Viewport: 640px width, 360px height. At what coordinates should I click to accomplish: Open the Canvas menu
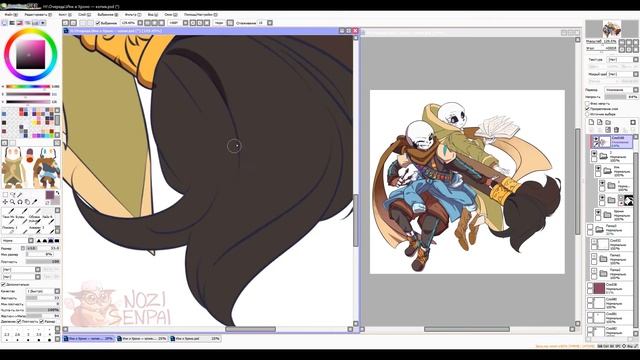pos(64,15)
